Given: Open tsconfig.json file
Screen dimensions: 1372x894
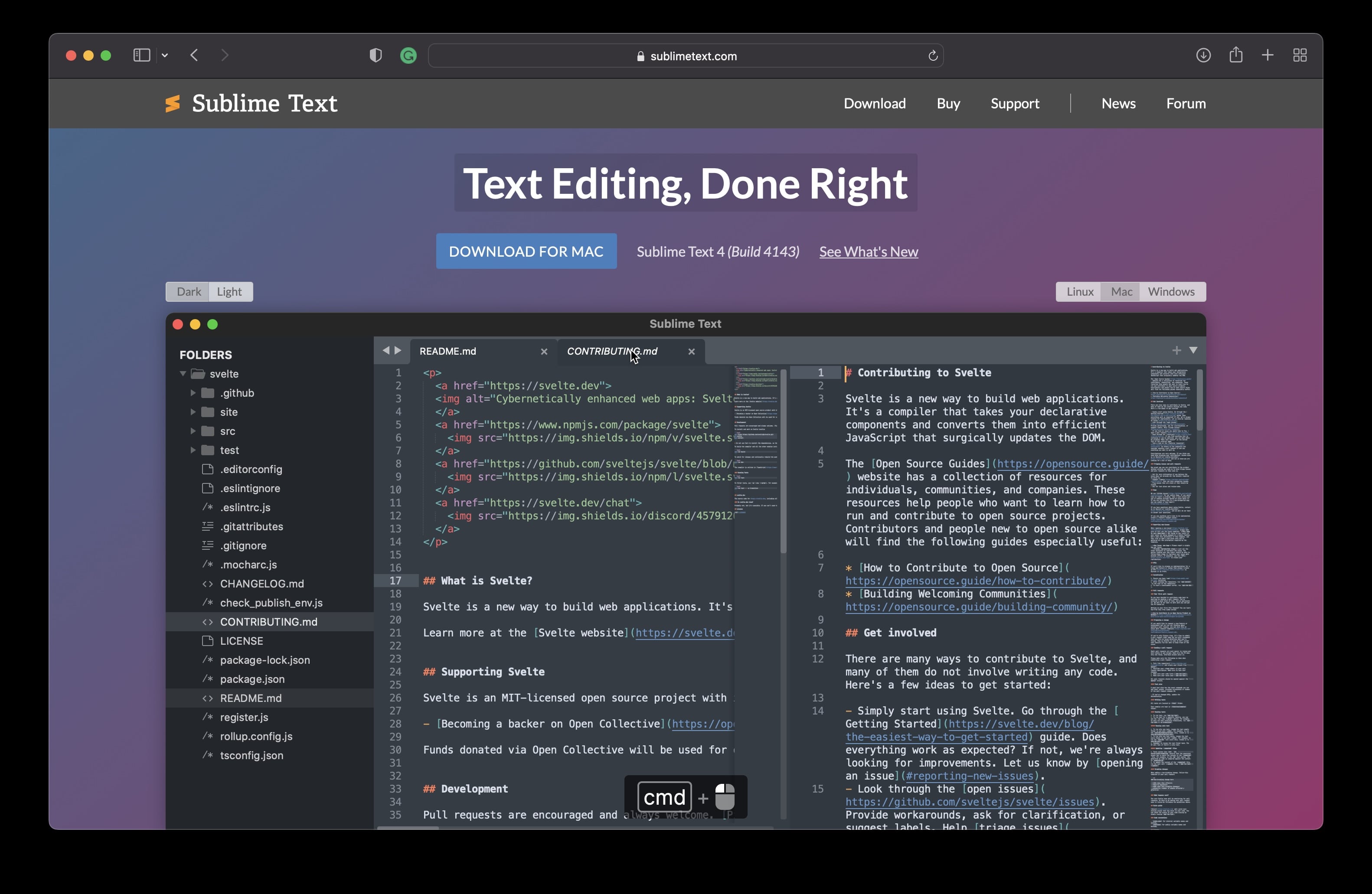Looking at the screenshot, I should [270, 755].
